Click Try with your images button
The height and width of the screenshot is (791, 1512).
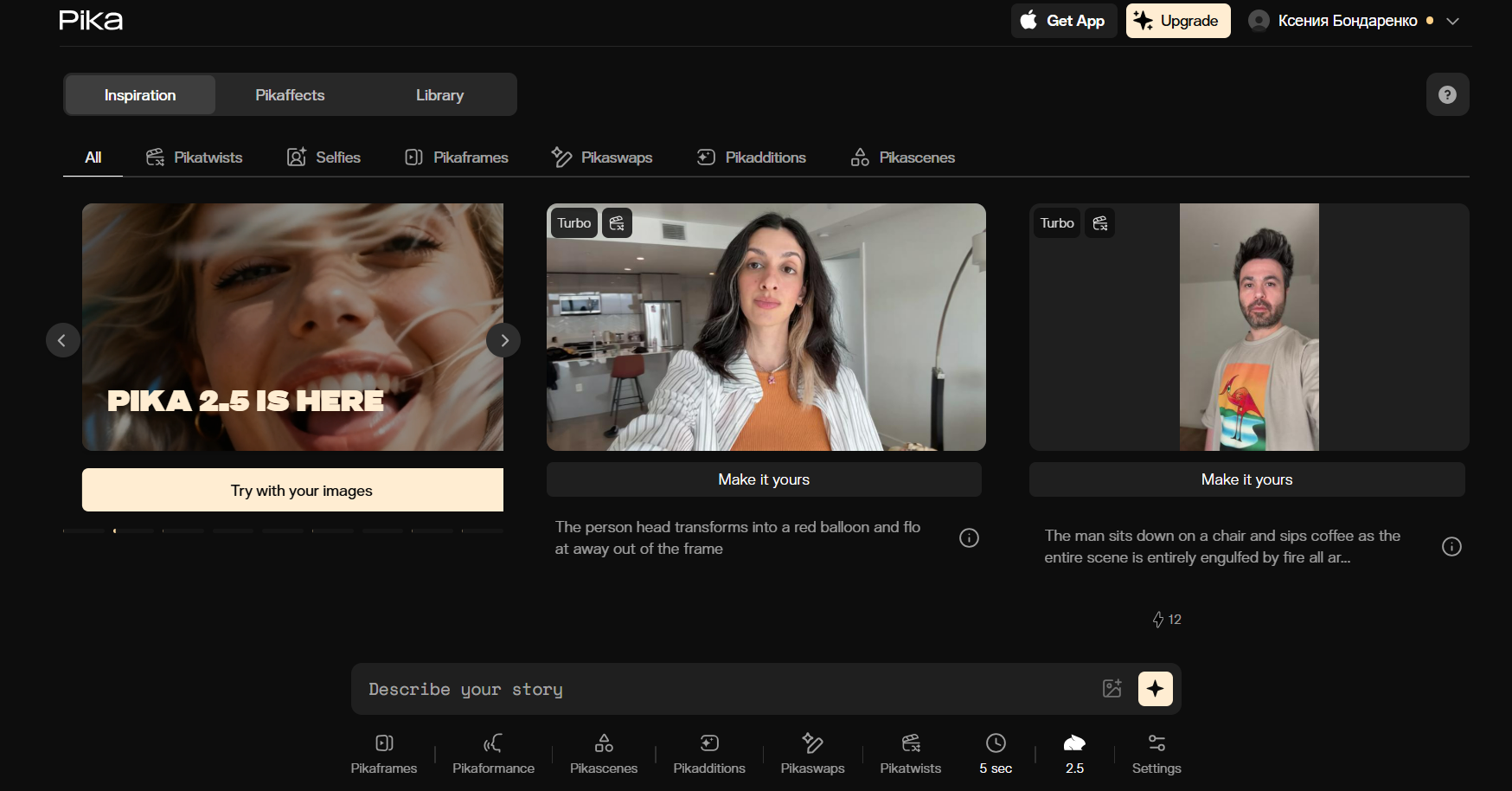(x=292, y=491)
